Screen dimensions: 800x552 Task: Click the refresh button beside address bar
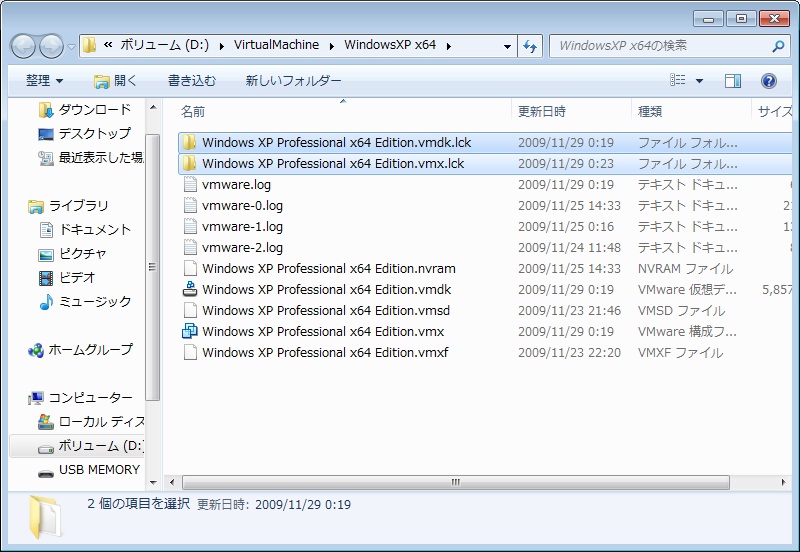[530, 46]
